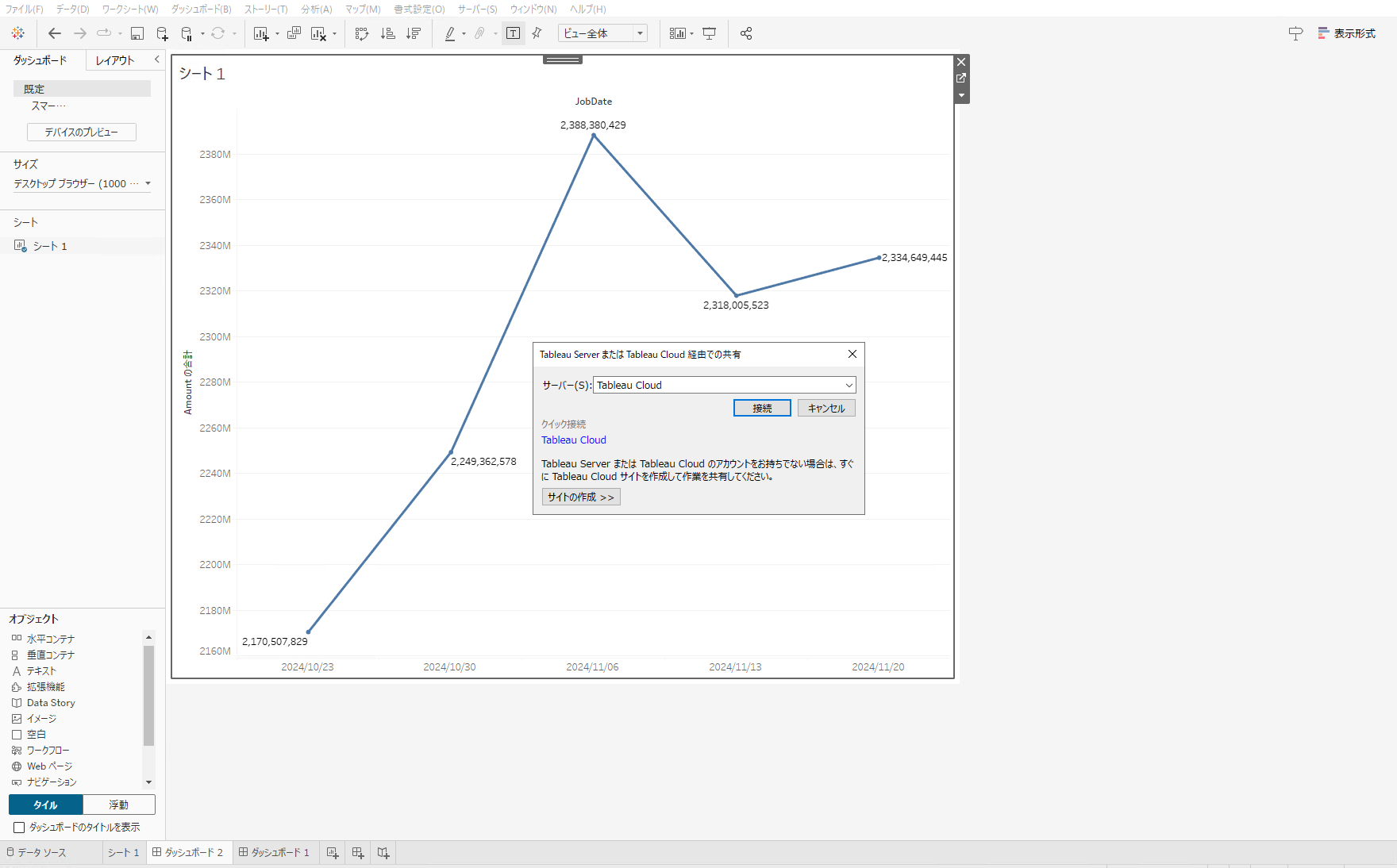Sort ascending using the toolbar icon
Image resolution: width=1397 pixels, height=868 pixels.
point(387,33)
